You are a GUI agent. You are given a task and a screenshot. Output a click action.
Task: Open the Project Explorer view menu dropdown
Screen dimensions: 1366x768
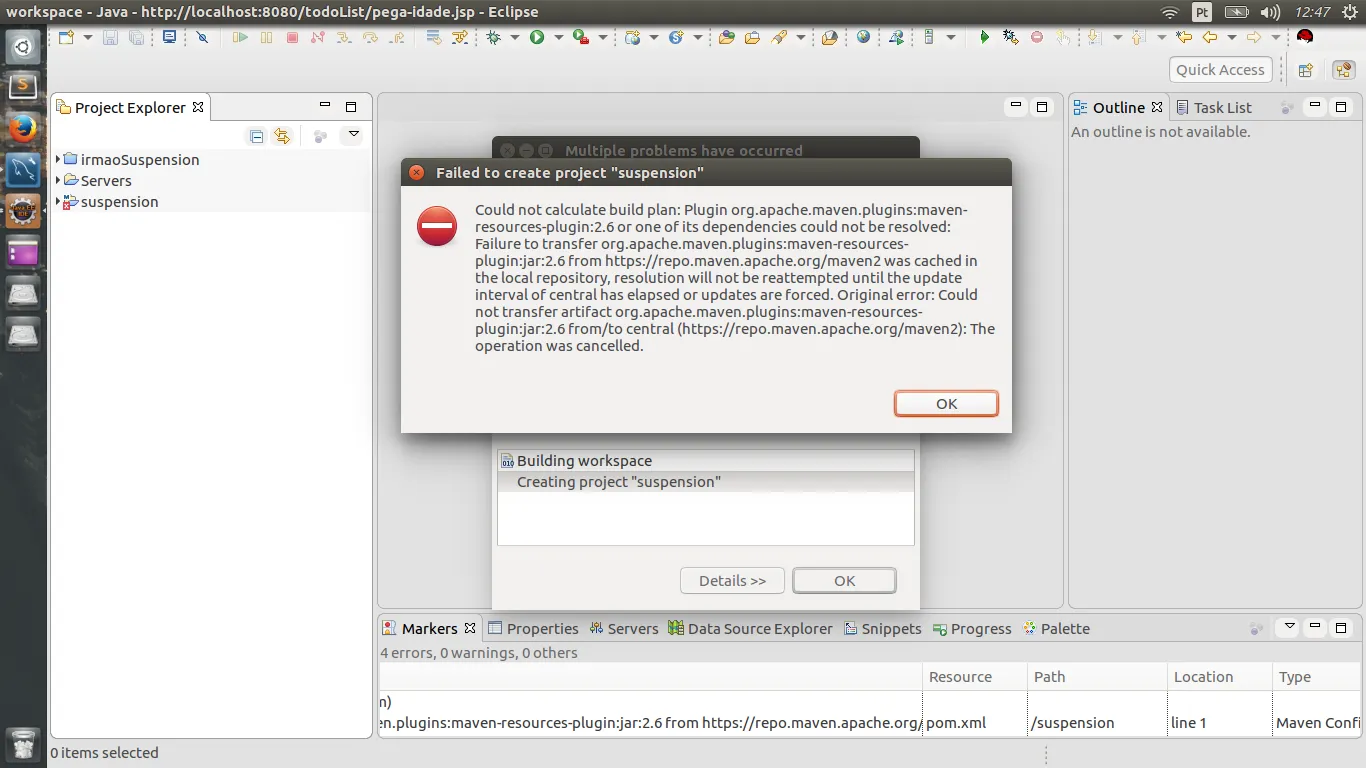tap(353, 135)
